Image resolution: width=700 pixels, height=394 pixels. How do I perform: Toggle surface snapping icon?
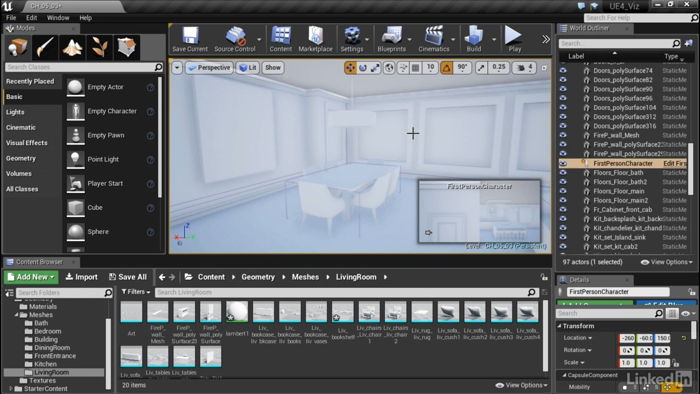click(x=403, y=68)
